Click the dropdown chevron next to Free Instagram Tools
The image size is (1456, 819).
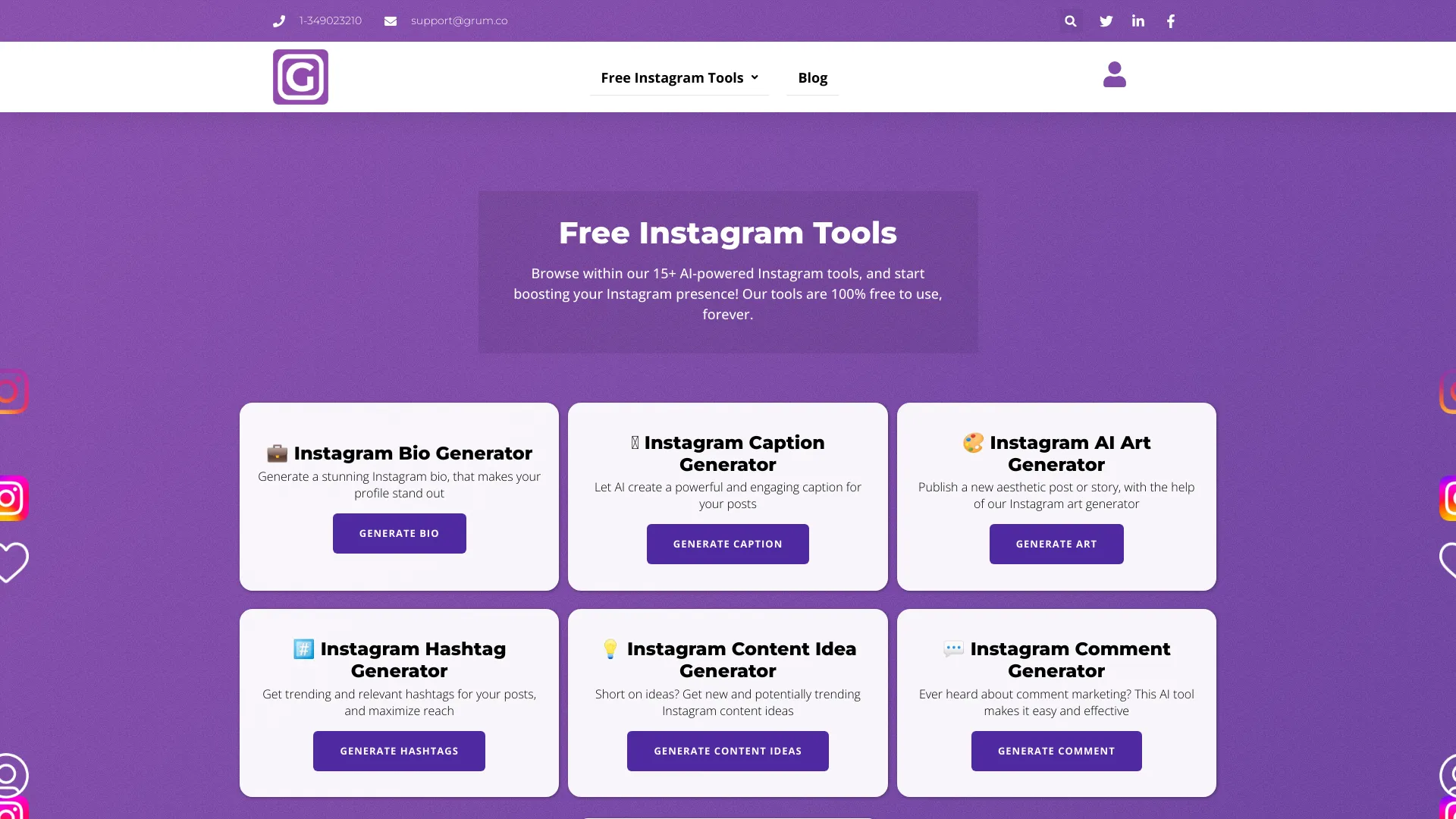pyautogui.click(x=755, y=77)
